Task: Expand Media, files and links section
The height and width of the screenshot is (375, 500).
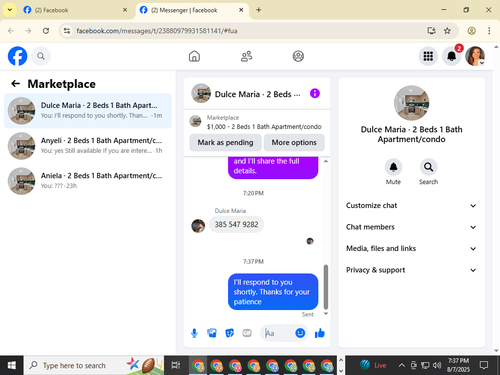Action: [x=411, y=248]
